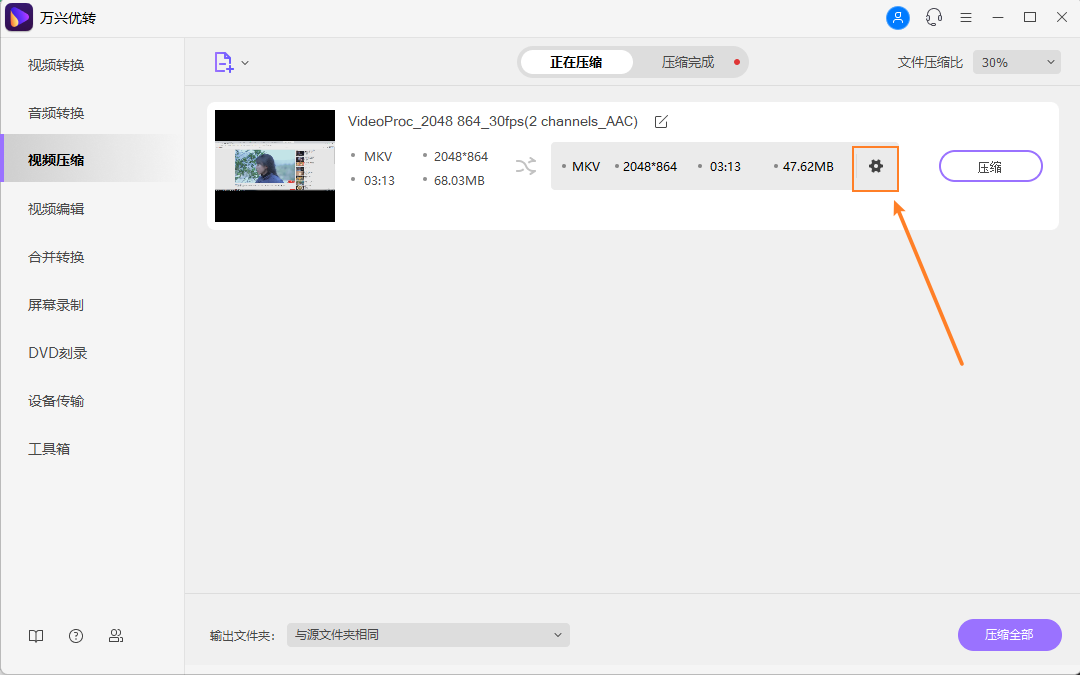Click the 压缩 button for this video
Screen dimensions: 1080x675
990,166
